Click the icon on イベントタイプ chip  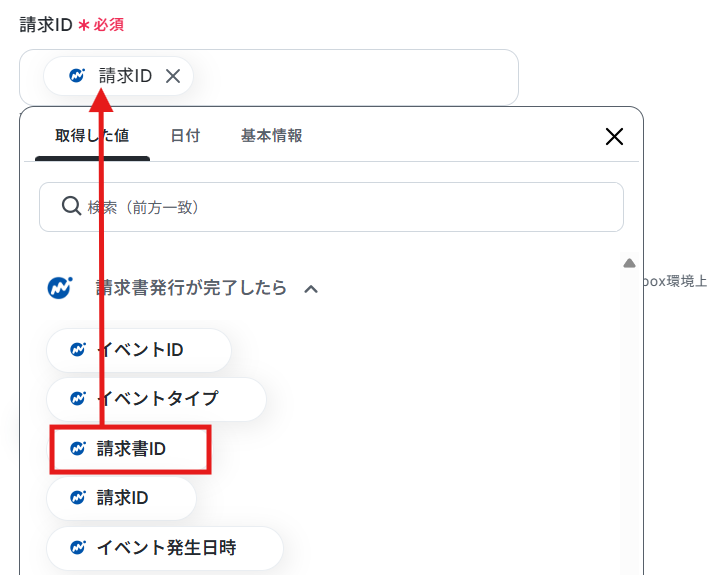tap(78, 398)
